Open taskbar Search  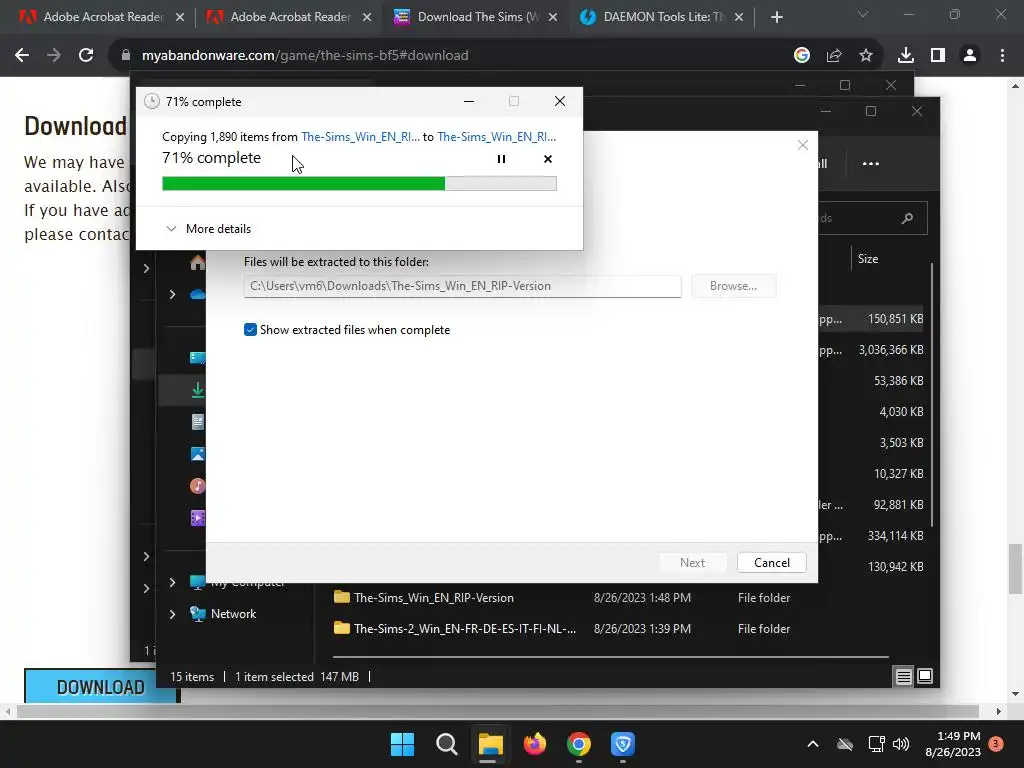point(447,744)
